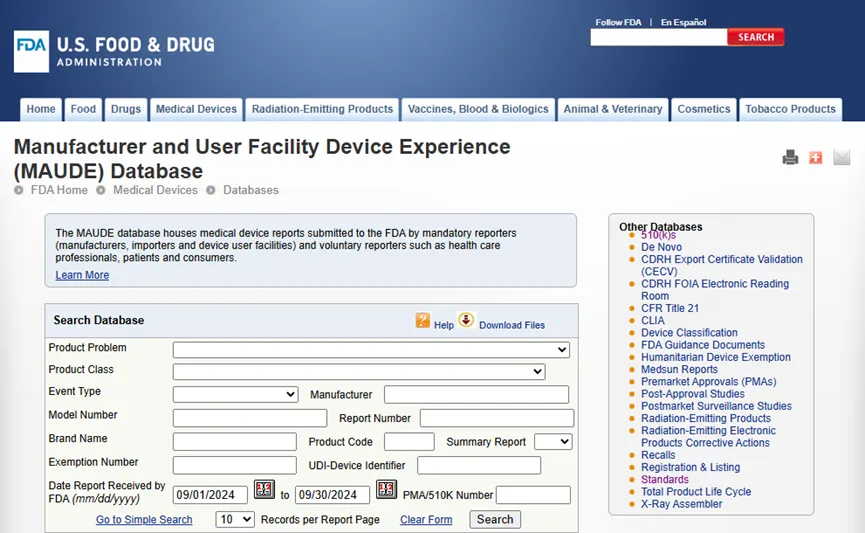Open the Cosmetics navigation tab

click(704, 109)
